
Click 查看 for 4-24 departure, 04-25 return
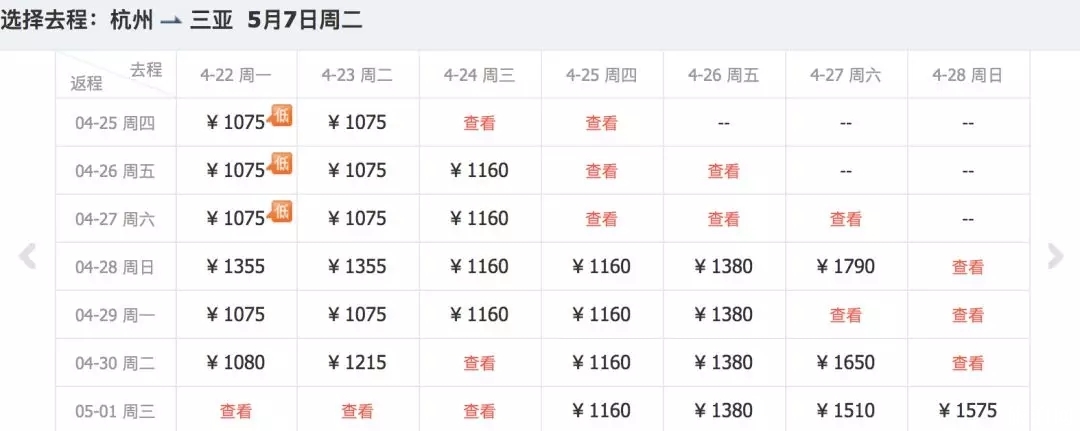coord(479,123)
